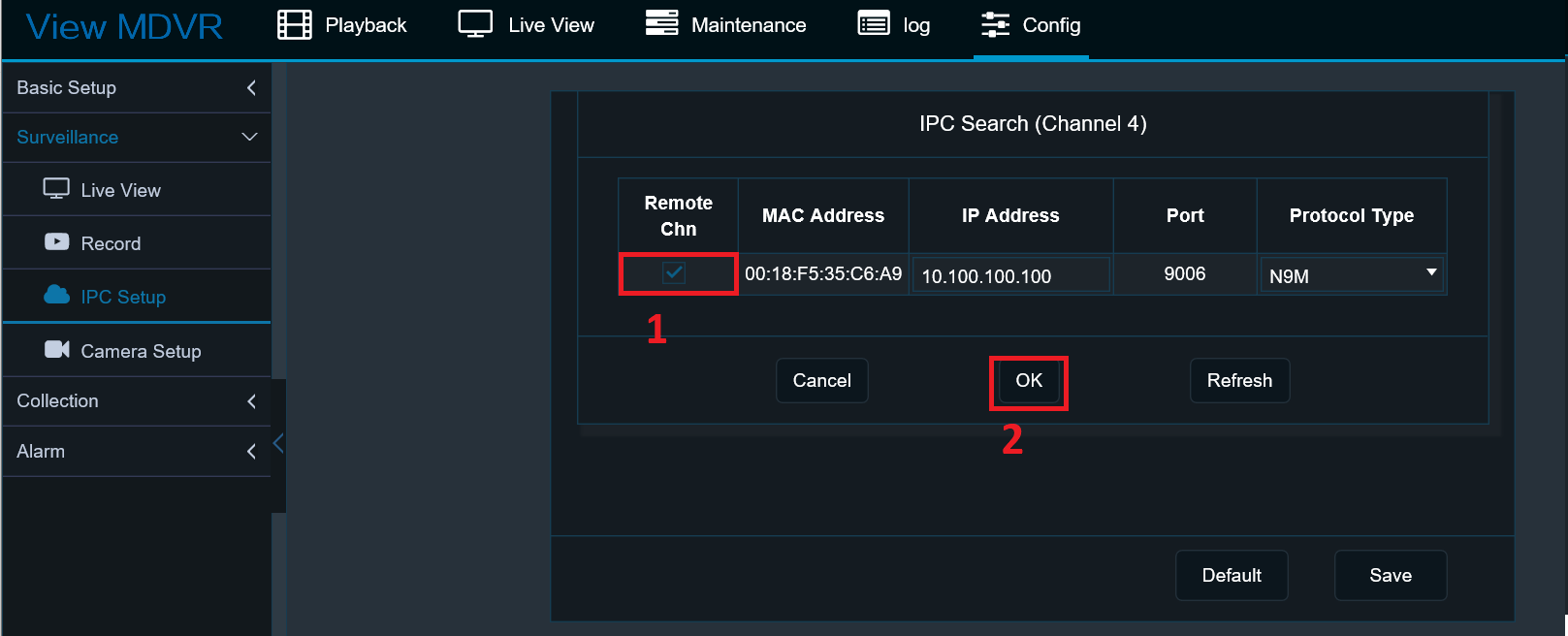Collapse the Surveillance section
This screenshot has width=1568, height=636.
[249, 138]
